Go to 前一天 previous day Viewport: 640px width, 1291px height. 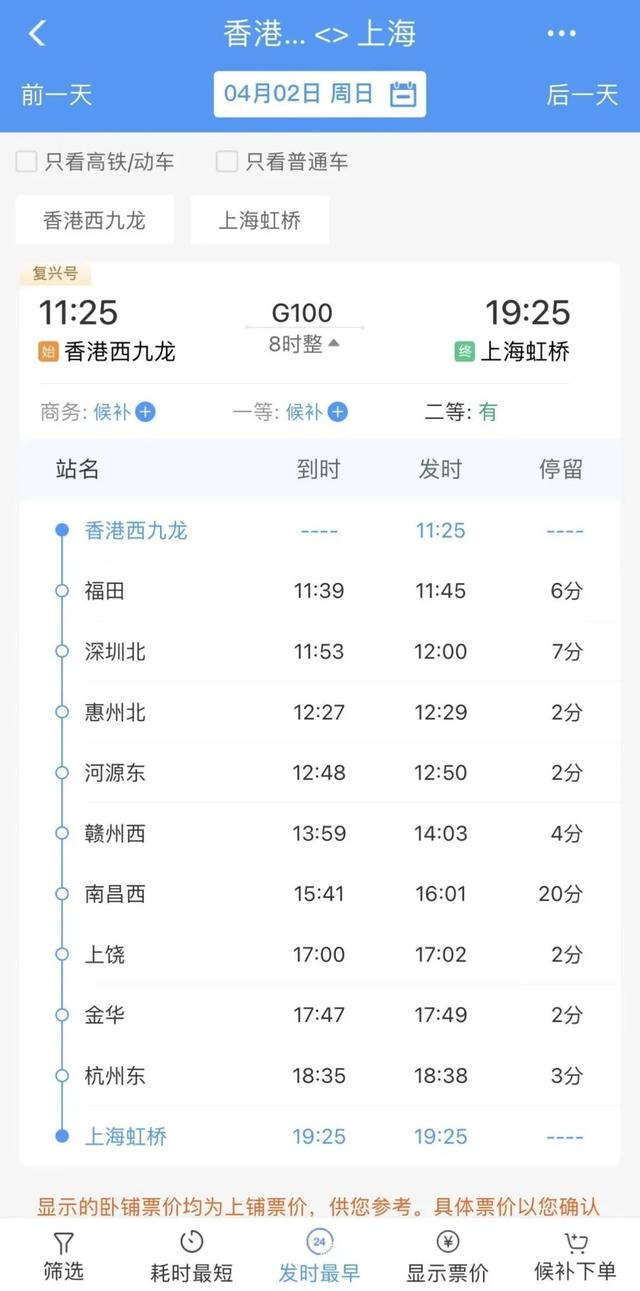click(x=56, y=95)
